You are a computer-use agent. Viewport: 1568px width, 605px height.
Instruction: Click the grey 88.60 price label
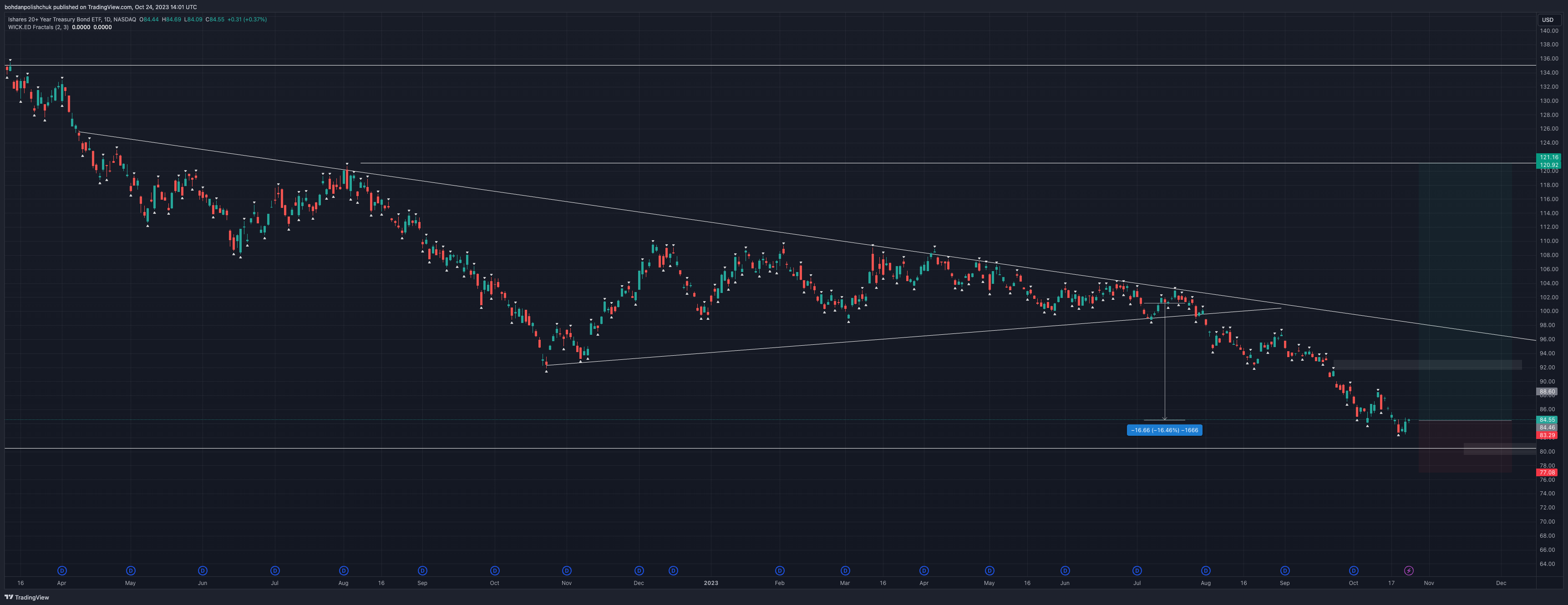coord(1548,392)
